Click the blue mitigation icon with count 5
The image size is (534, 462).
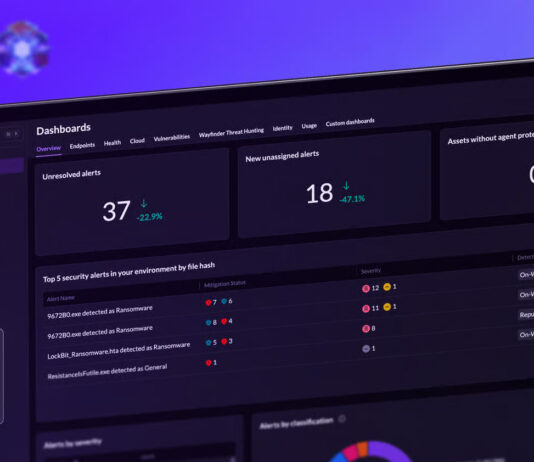pos(208,343)
